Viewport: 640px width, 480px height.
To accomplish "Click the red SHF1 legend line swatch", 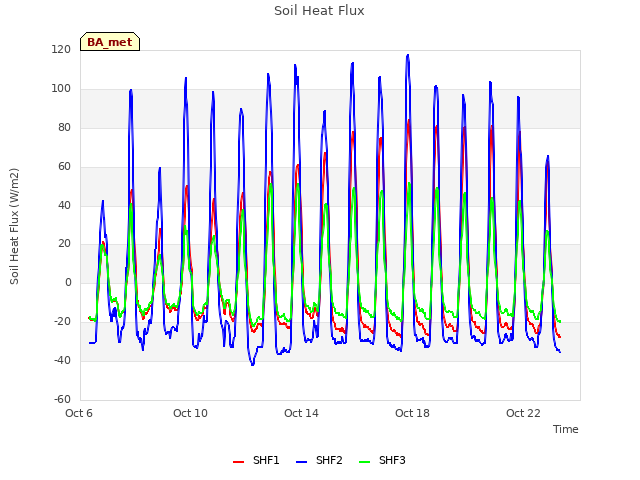I will tap(238, 462).
